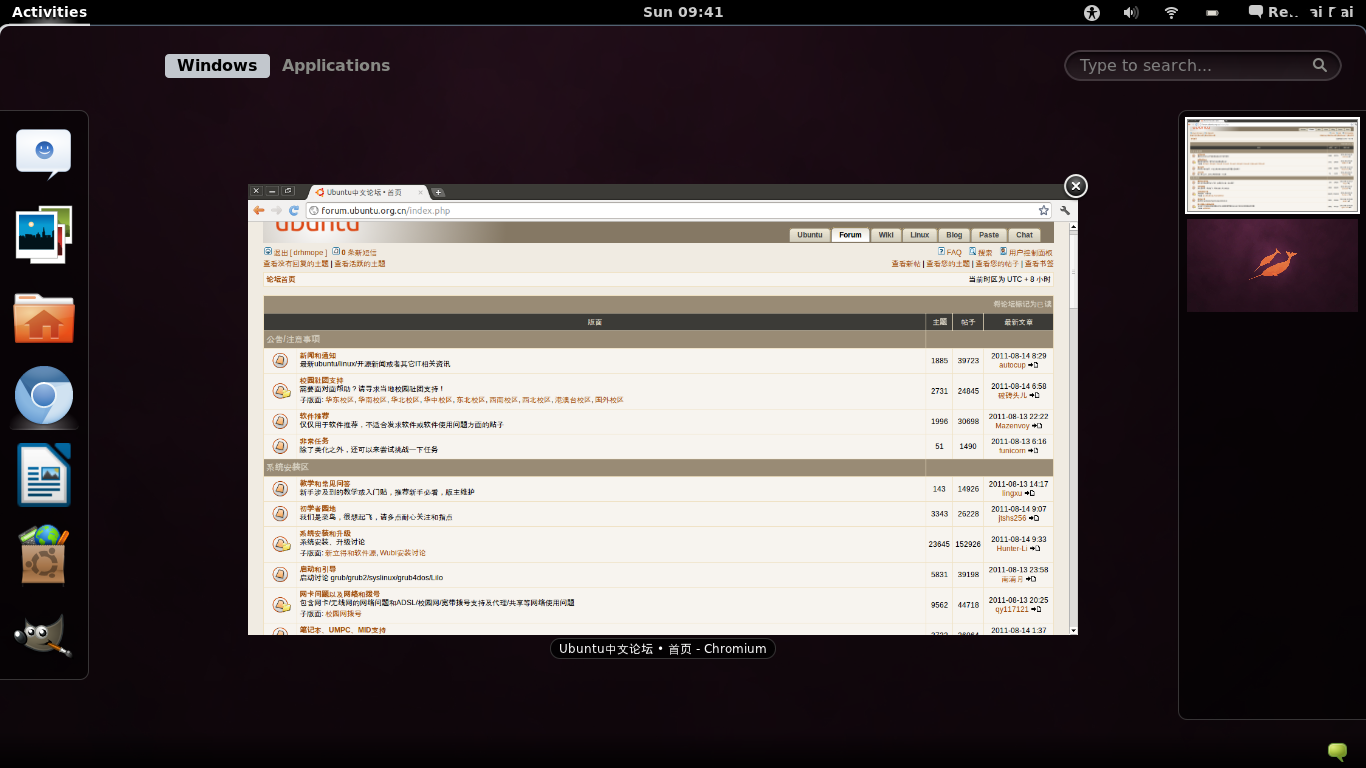The height and width of the screenshot is (768, 1366).
Task: Click the autocup username link
Action: point(1012,365)
